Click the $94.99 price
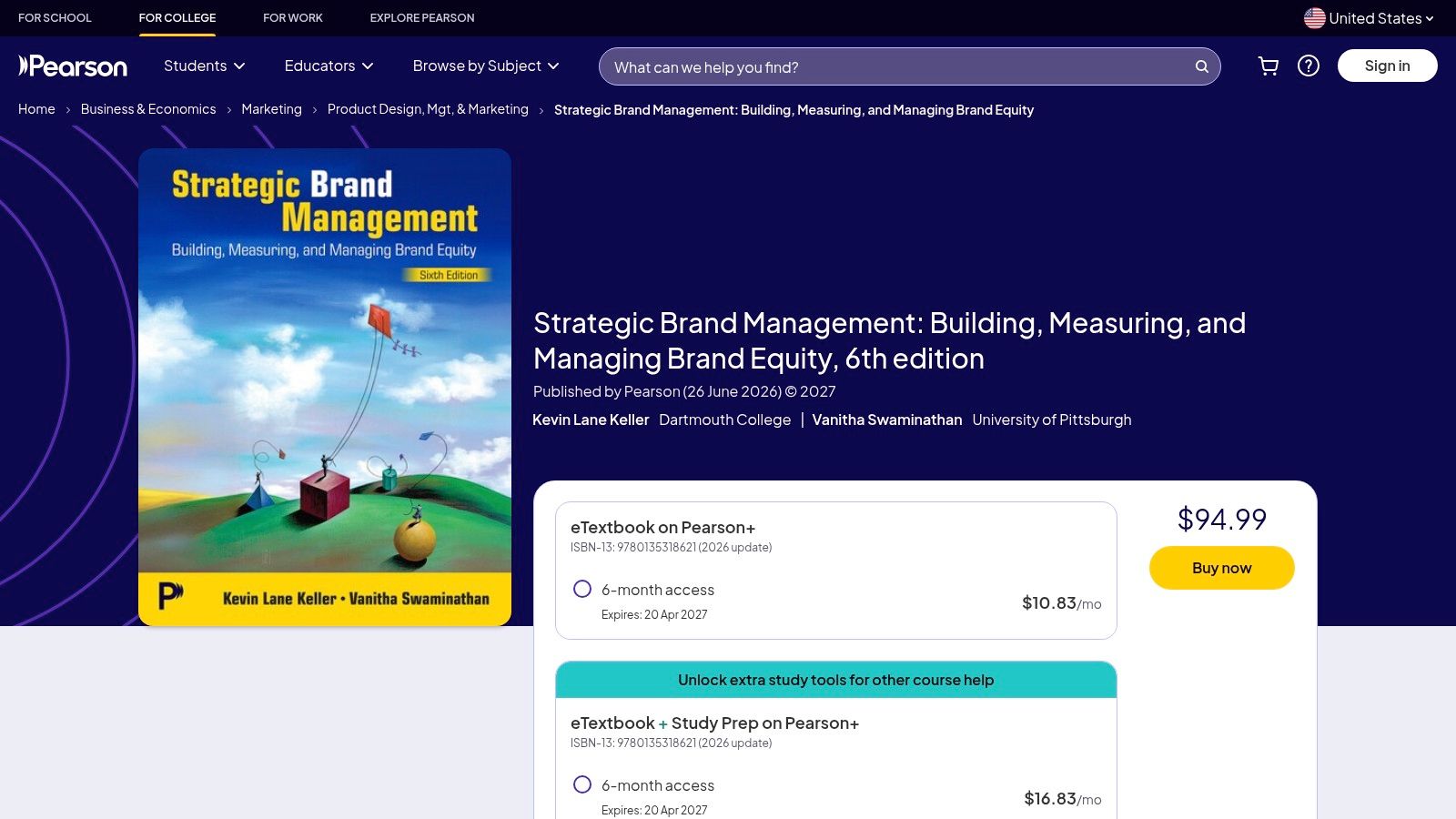 click(x=1222, y=519)
